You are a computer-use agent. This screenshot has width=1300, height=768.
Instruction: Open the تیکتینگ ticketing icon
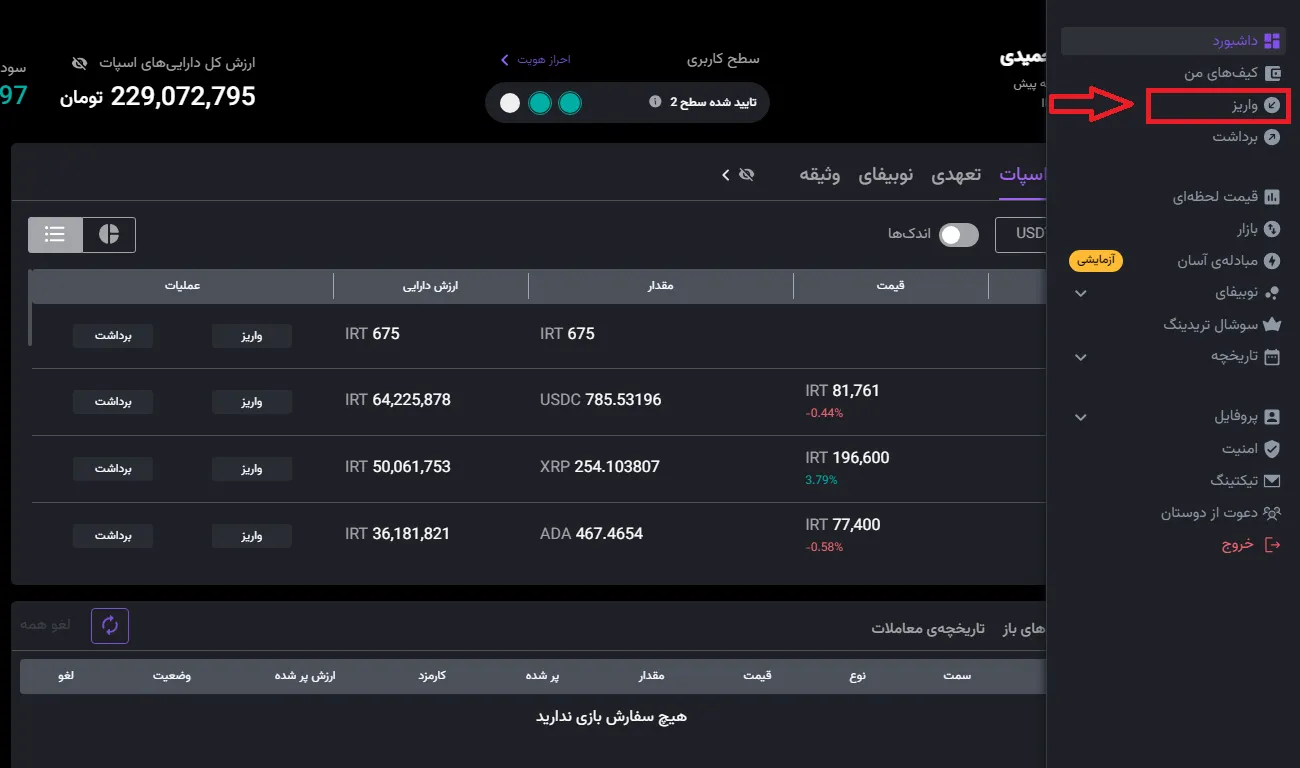(1272, 480)
